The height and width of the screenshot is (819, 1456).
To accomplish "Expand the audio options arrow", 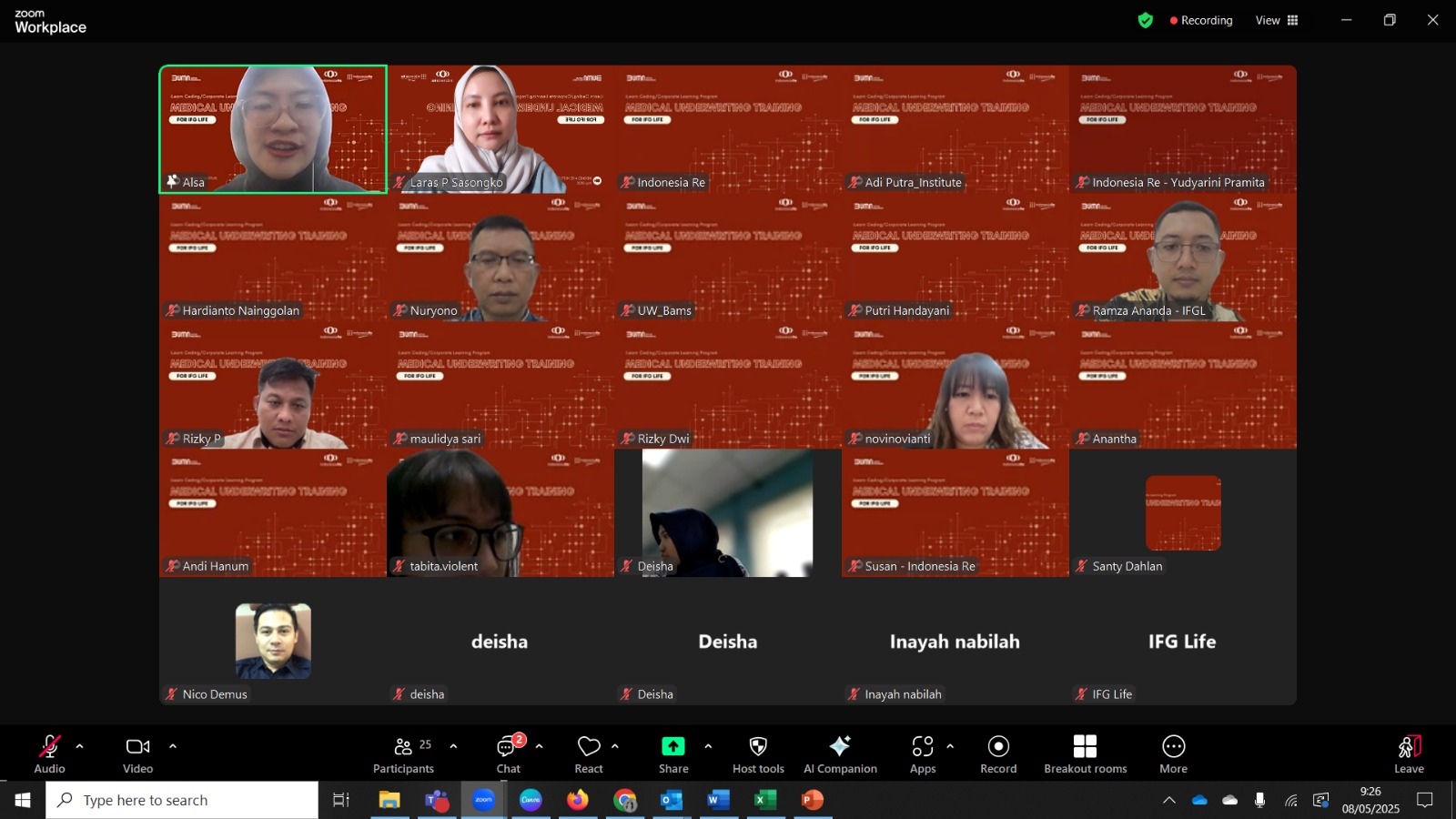I will 80,746.
